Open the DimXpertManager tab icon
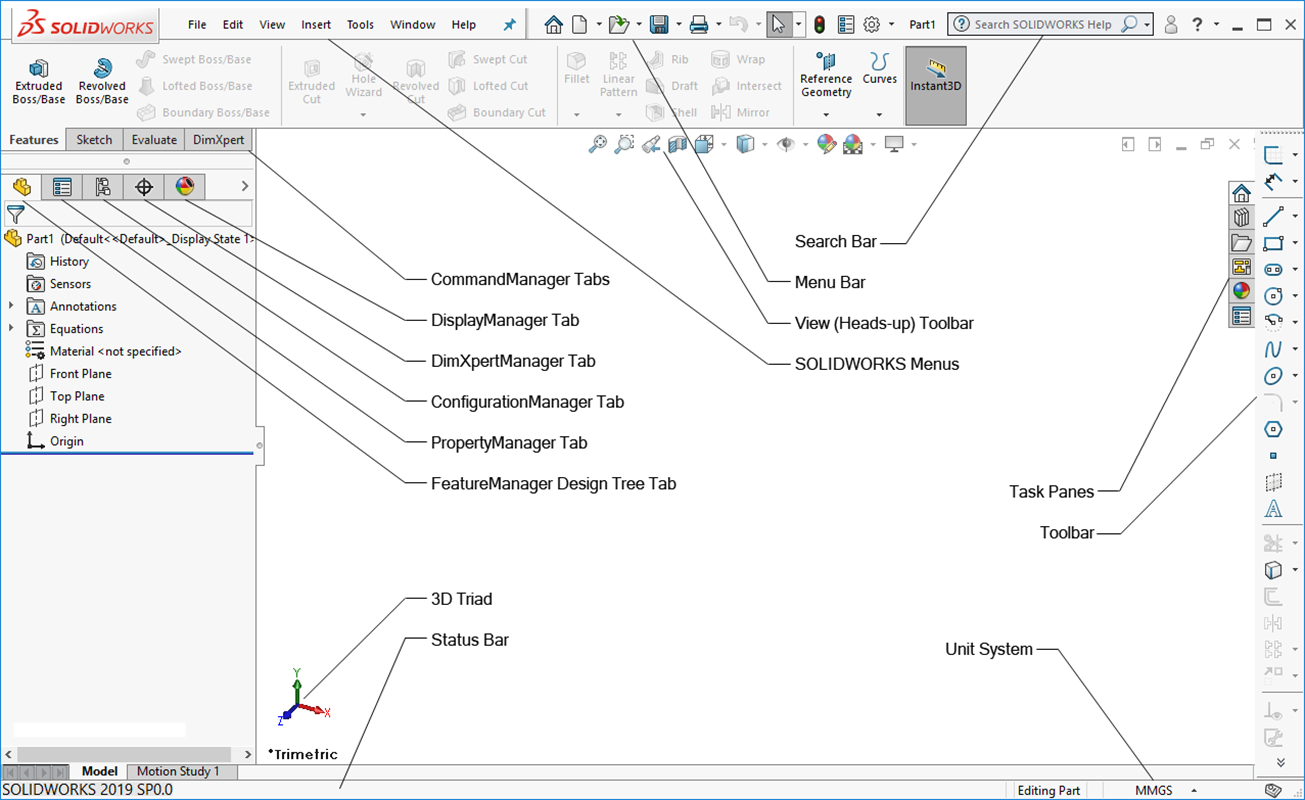This screenshot has height=800, width=1305. coord(144,186)
